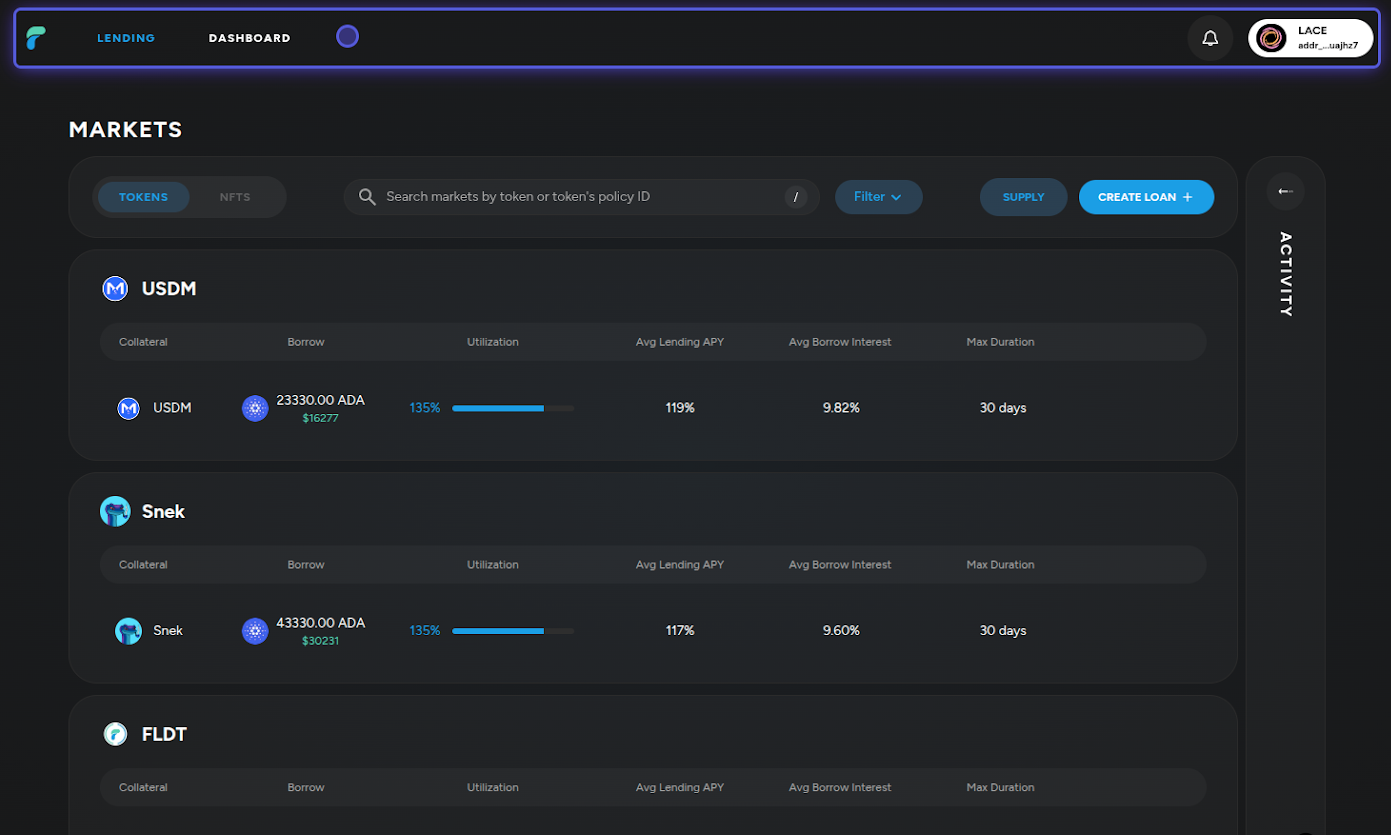Click the $16277 value
Screen dimensions: 1391x835
tap(321, 418)
